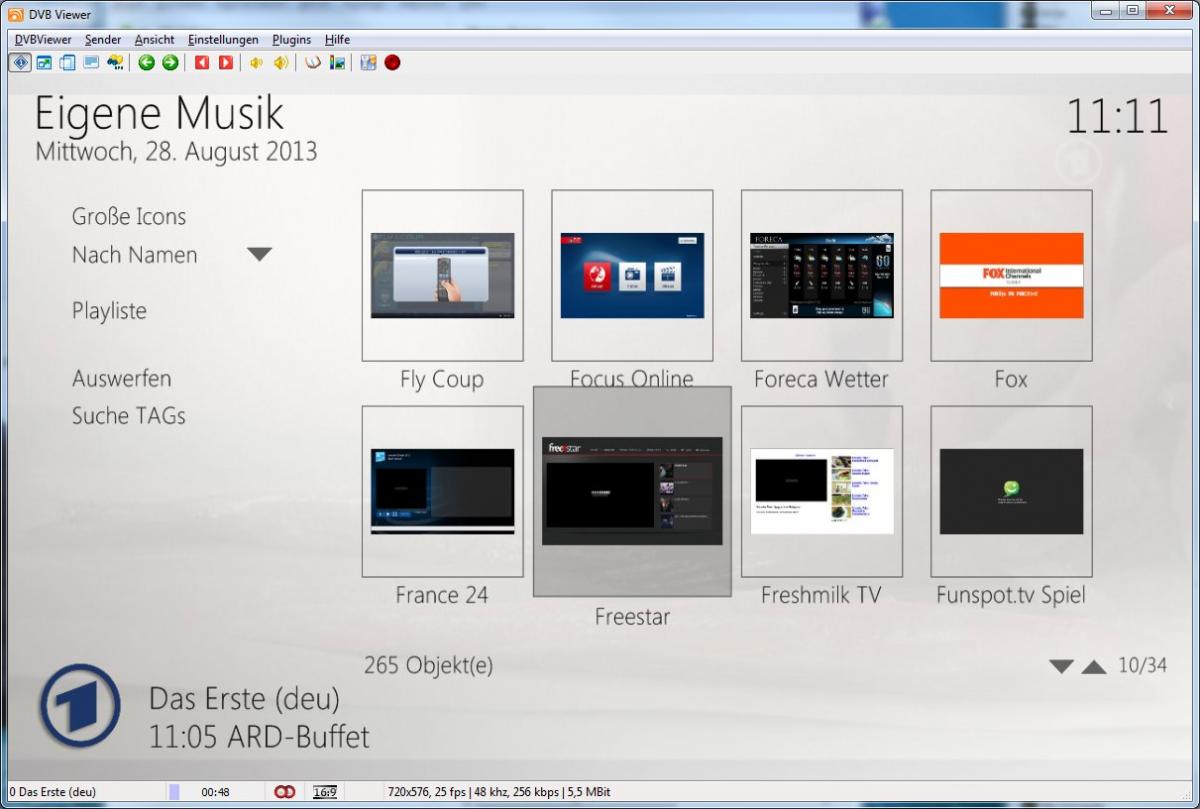Click the window display mode icon
Viewport: 1200px width, 809px height.
(44, 62)
